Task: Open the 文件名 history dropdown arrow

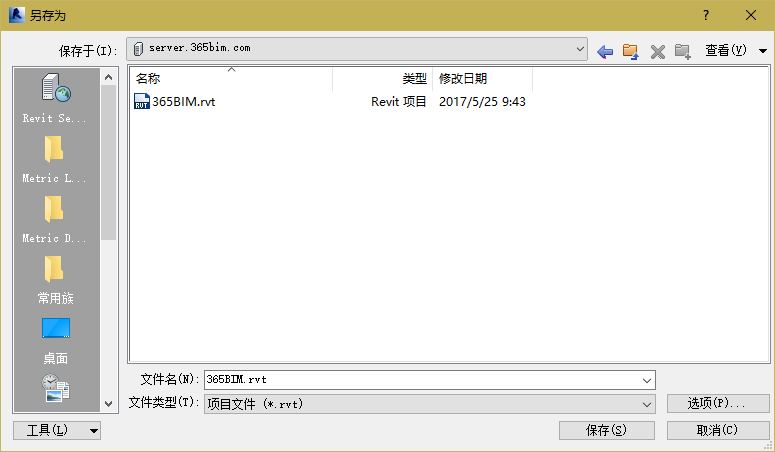Action: click(x=646, y=380)
